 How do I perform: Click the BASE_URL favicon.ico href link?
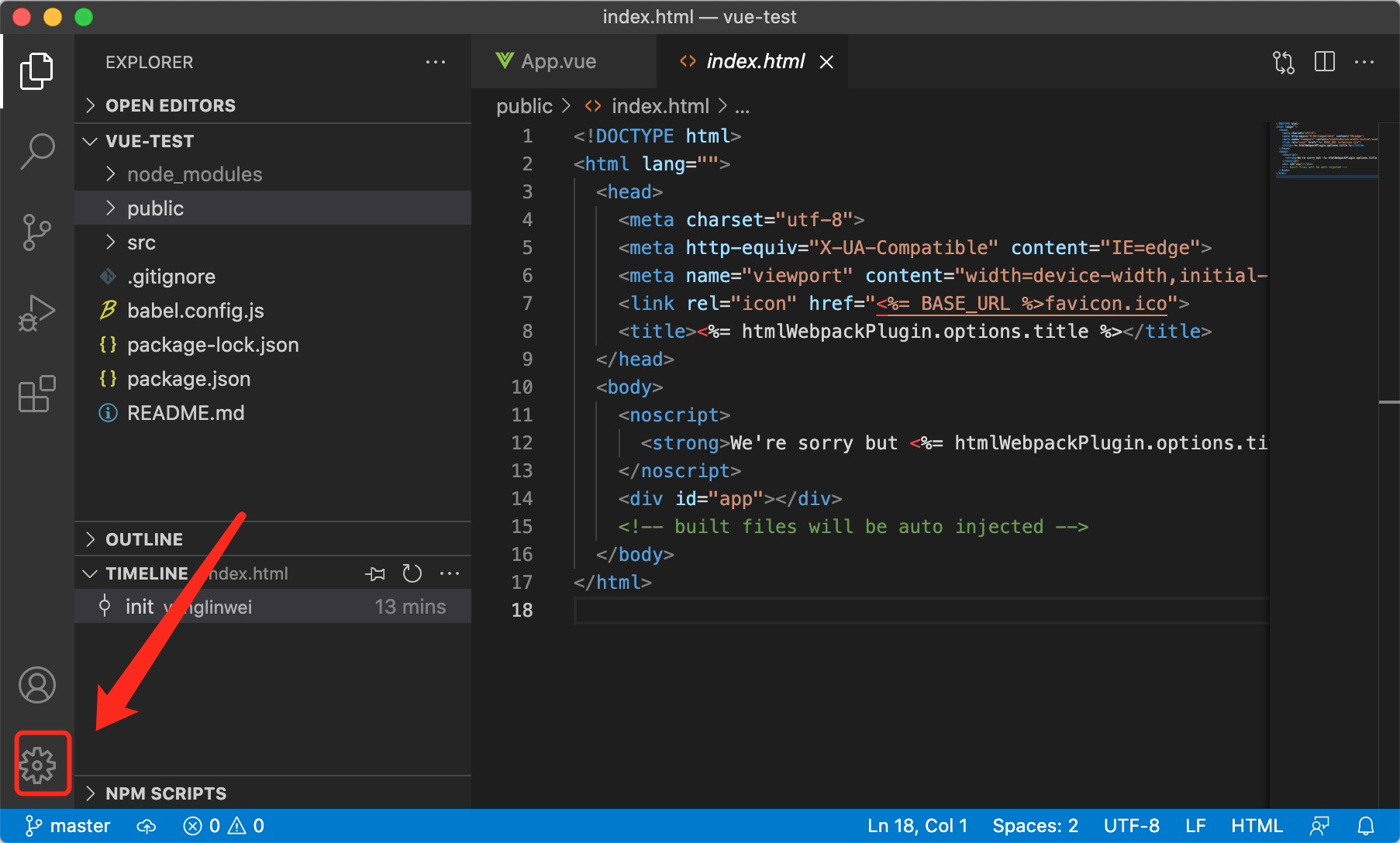pyautogui.click(x=1022, y=304)
